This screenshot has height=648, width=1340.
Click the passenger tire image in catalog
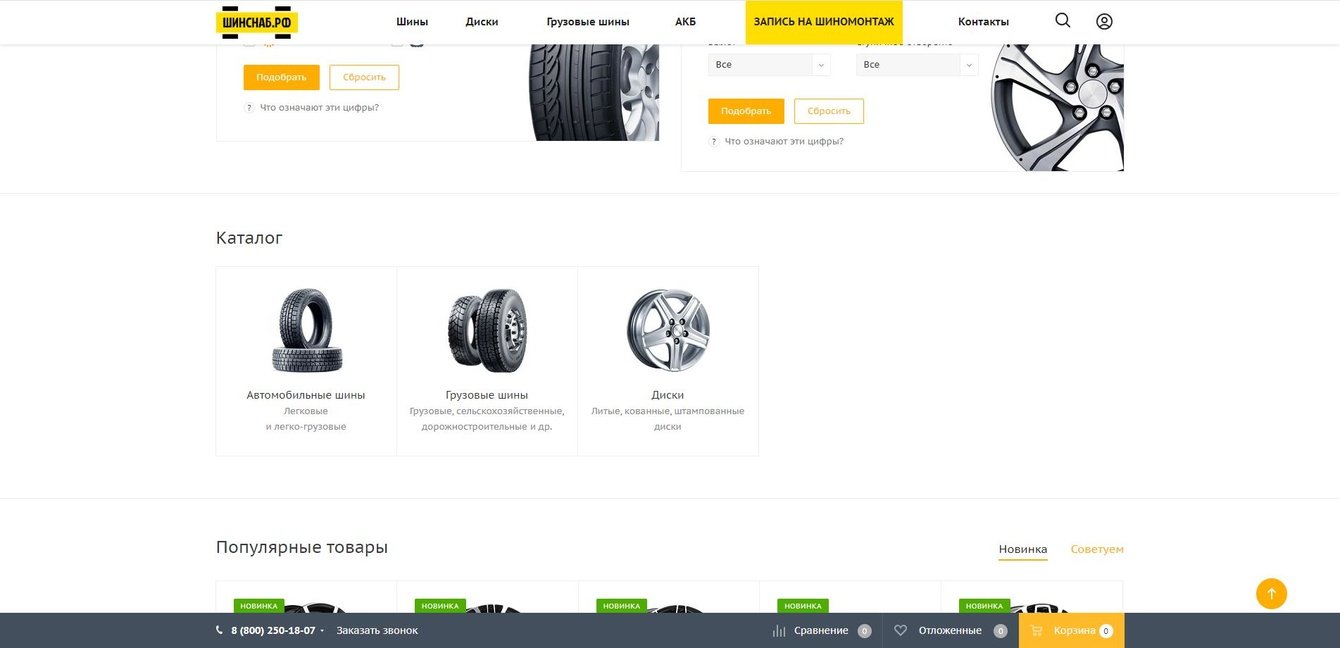(307, 331)
